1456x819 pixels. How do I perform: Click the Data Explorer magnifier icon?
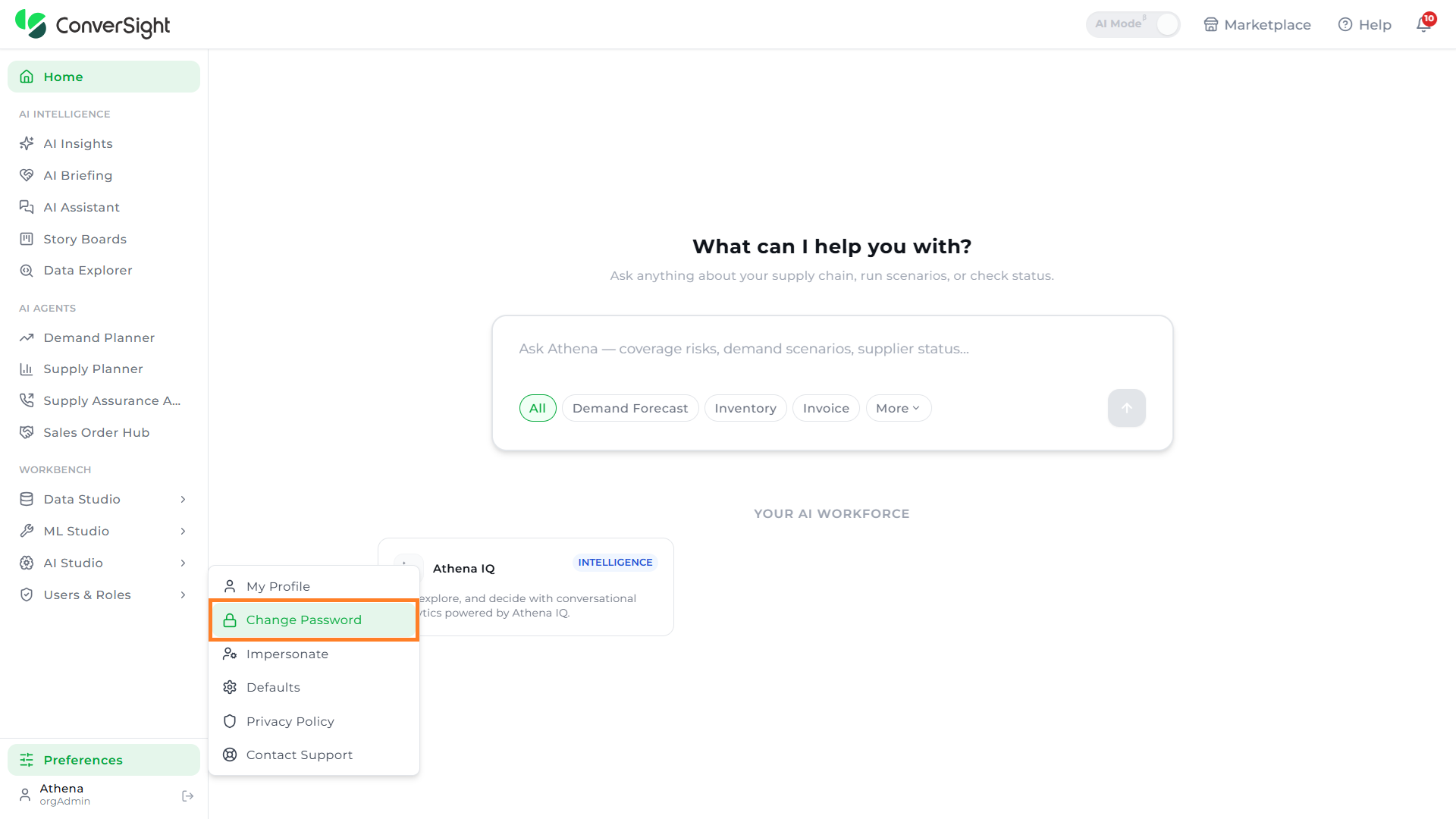[x=27, y=271]
